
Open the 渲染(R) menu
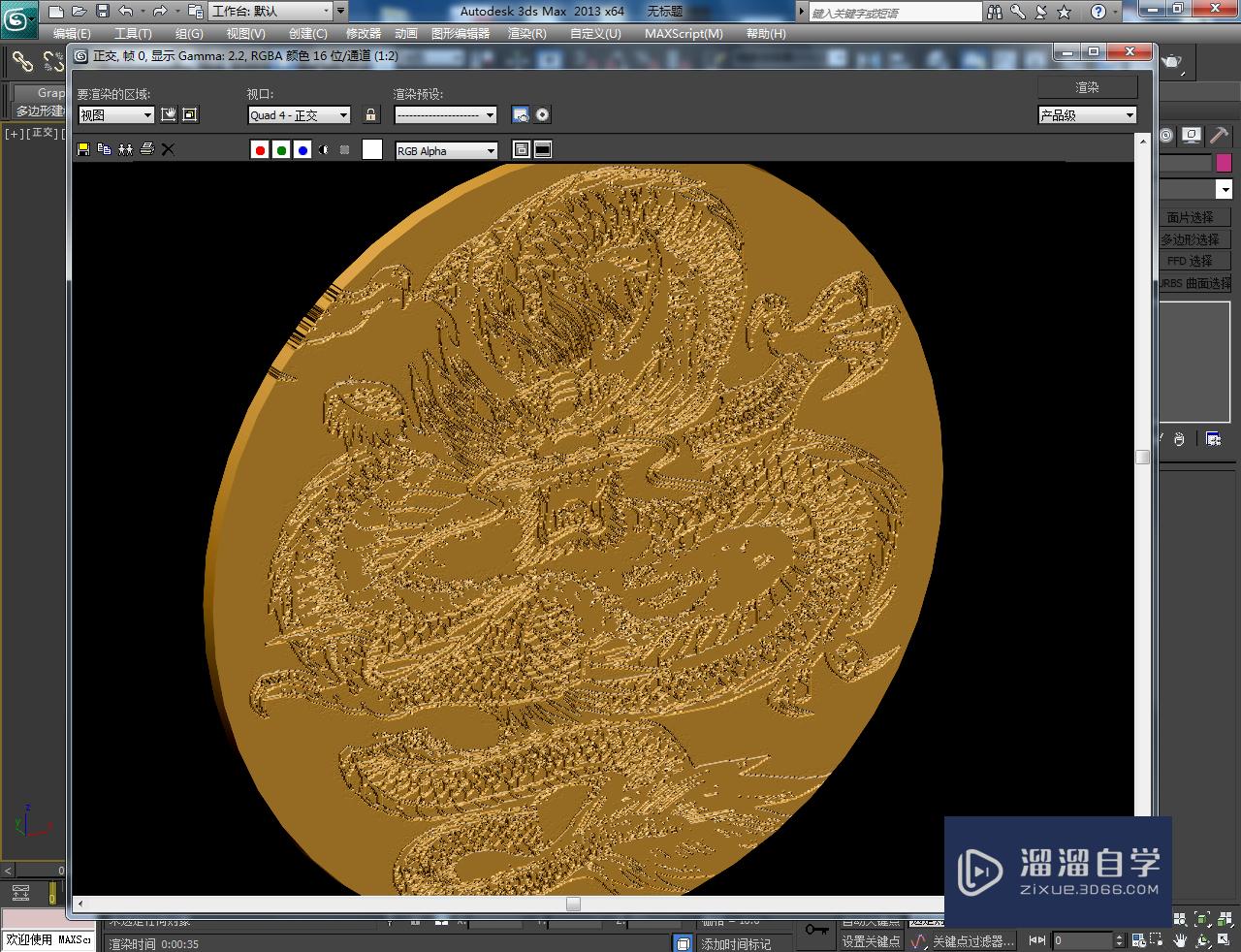pyautogui.click(x=527, y=33)
